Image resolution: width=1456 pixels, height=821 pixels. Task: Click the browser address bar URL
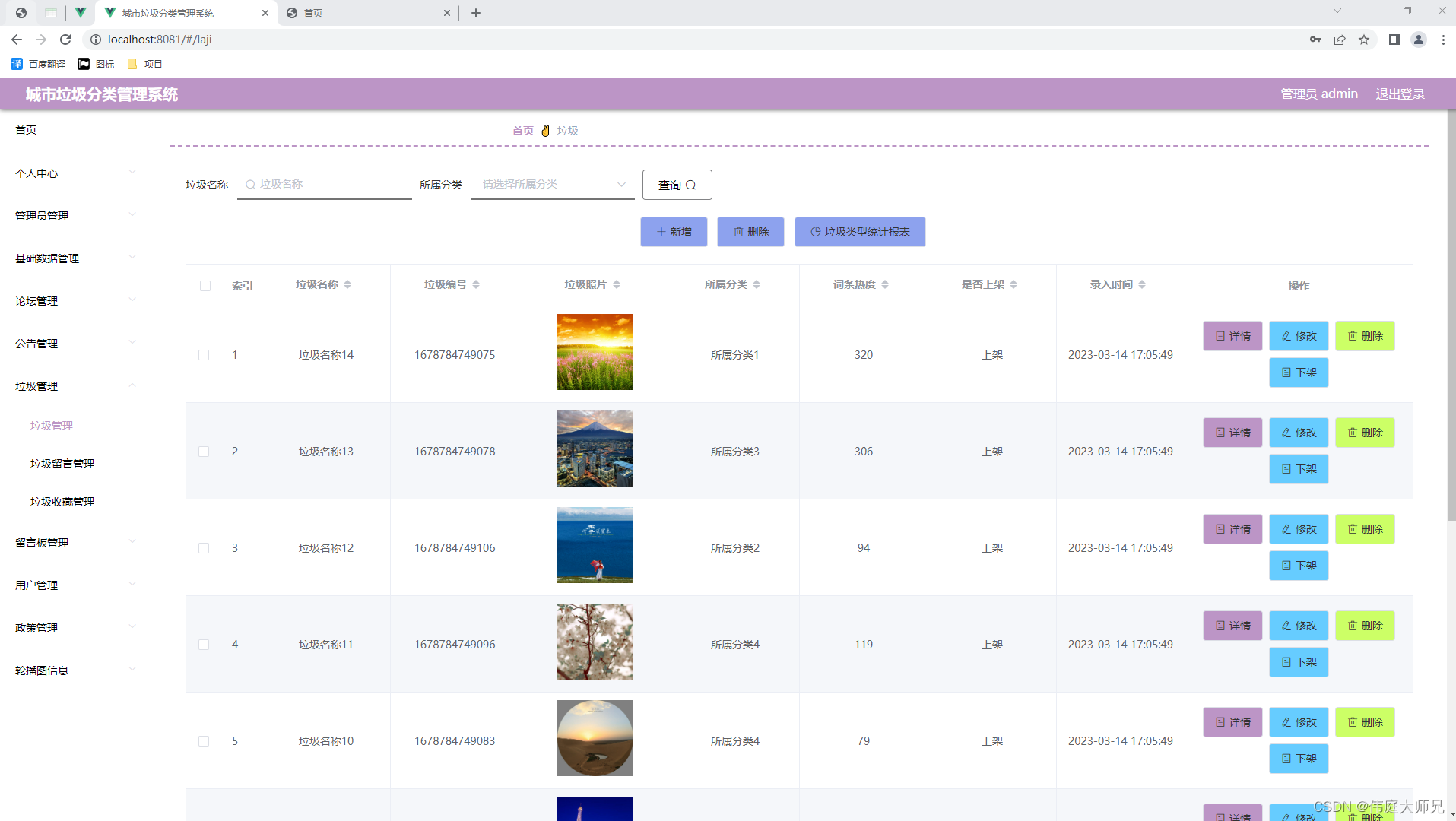point(160,40)
